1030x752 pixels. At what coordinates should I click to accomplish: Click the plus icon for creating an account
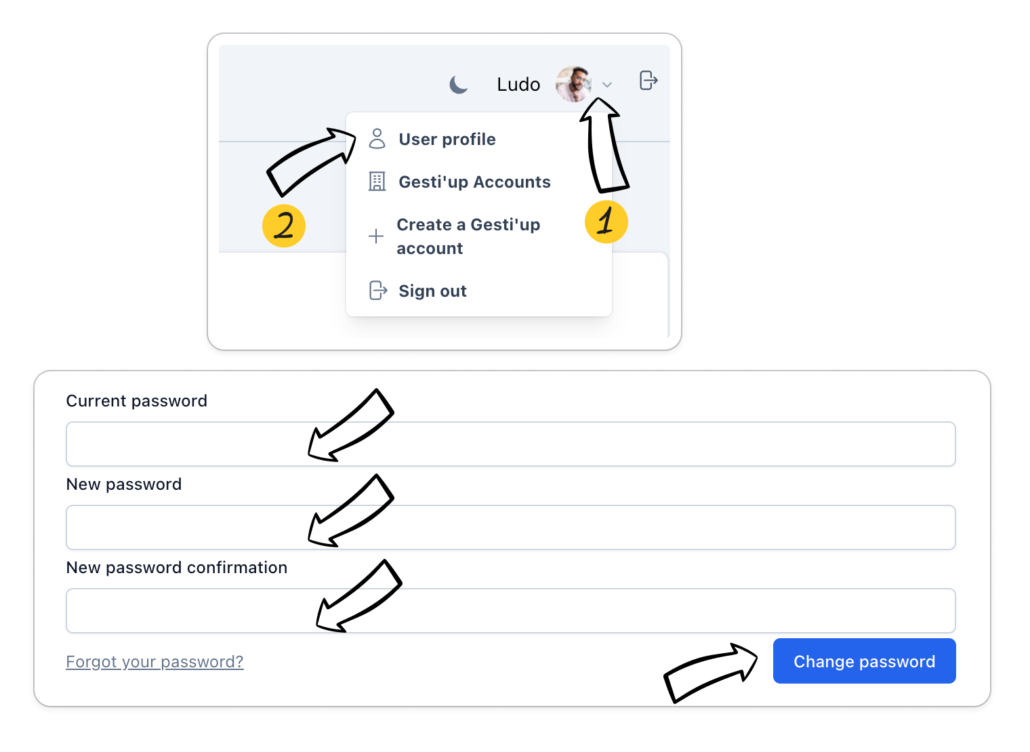376,237
